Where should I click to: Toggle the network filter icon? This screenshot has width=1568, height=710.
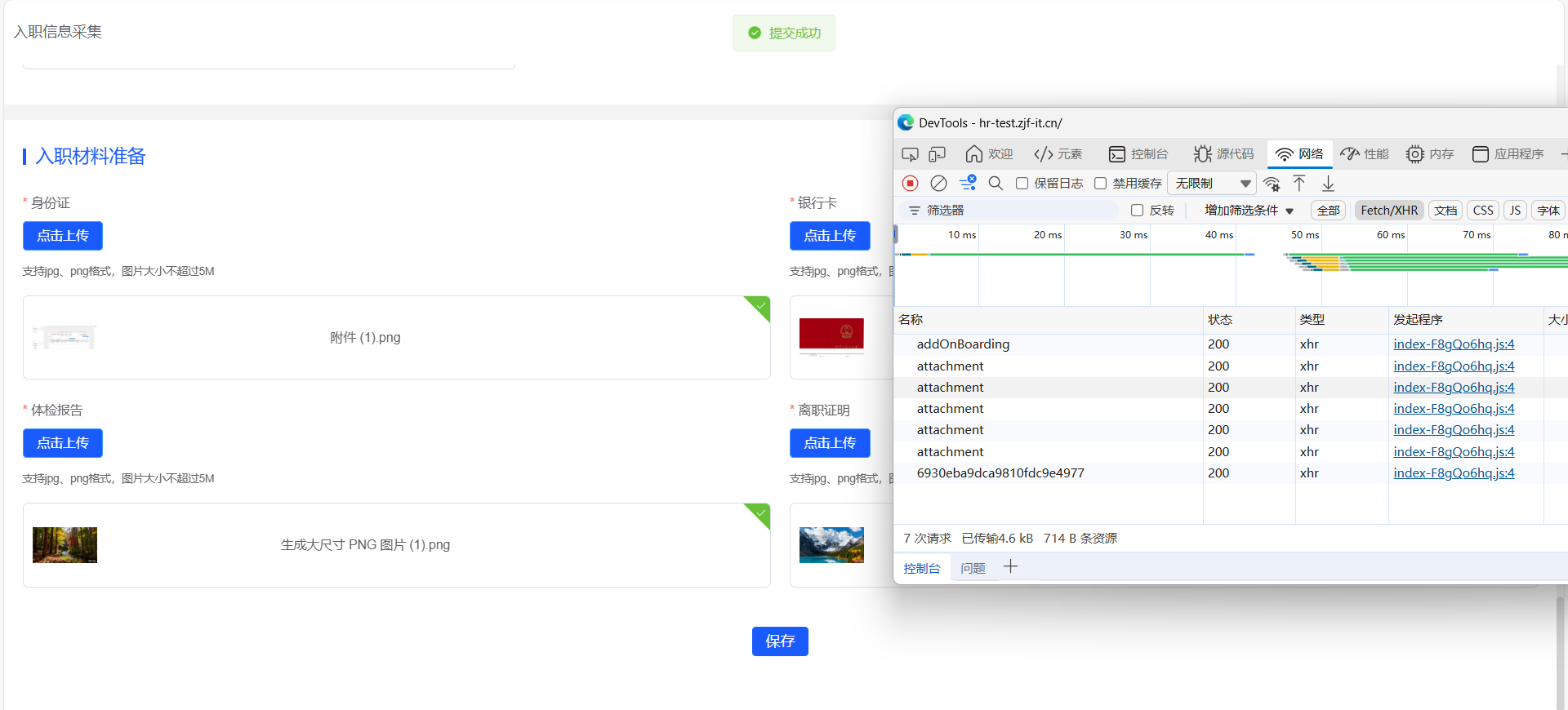point(967,184)
